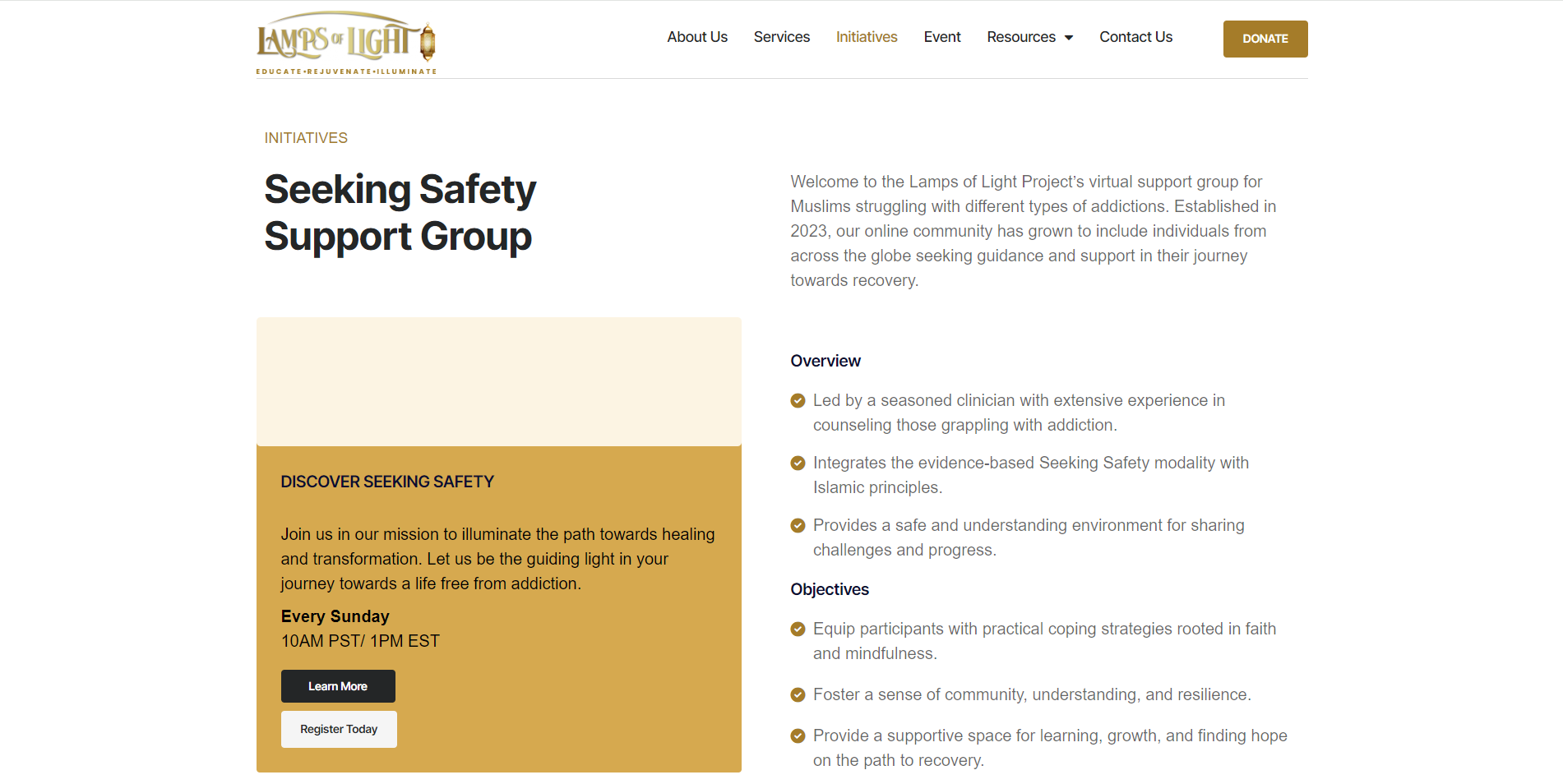The height and width of the screenshot is (784, 1563).
Task: Click the Learn More button
Action: coord(338,686)
